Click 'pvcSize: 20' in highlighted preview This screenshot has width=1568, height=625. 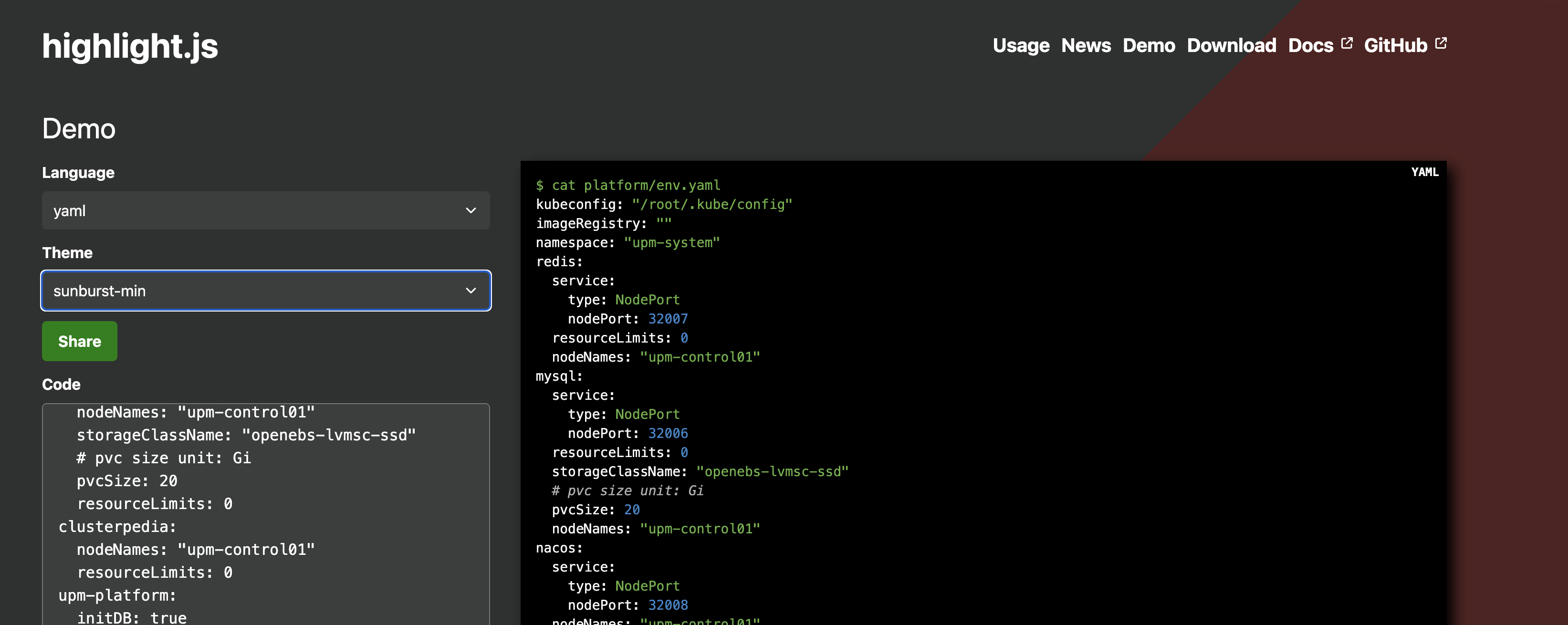click(x=596, y=510)
